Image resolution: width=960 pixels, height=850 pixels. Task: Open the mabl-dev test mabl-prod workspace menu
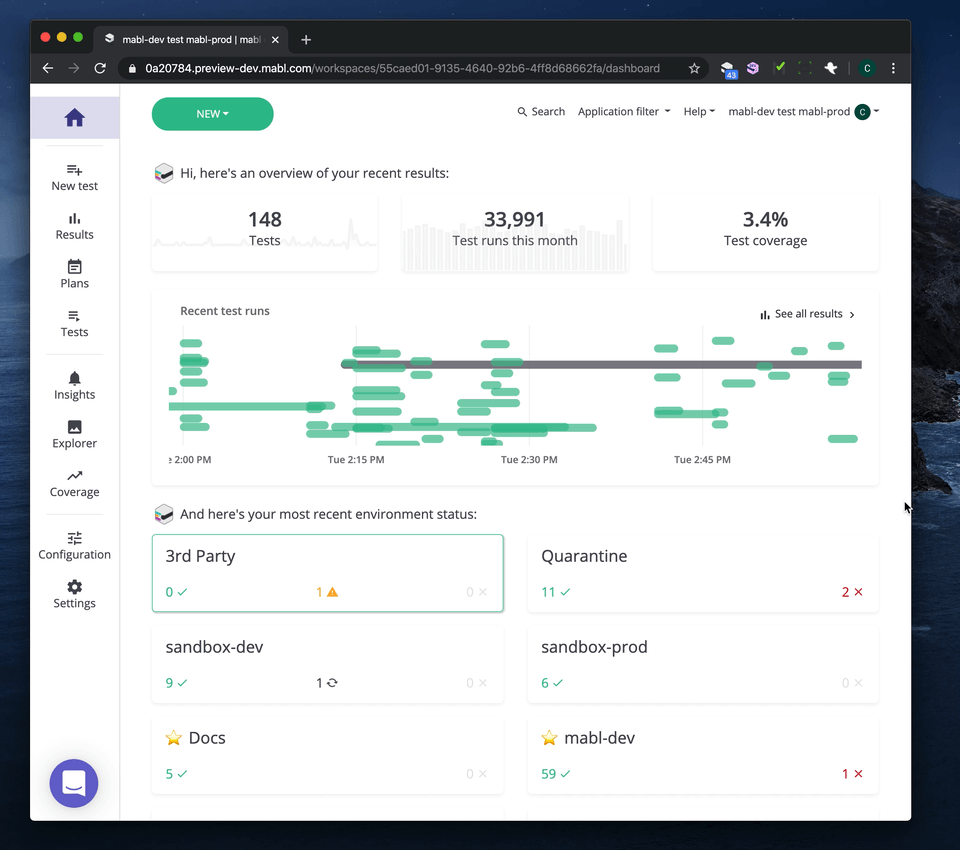(803, 111)
